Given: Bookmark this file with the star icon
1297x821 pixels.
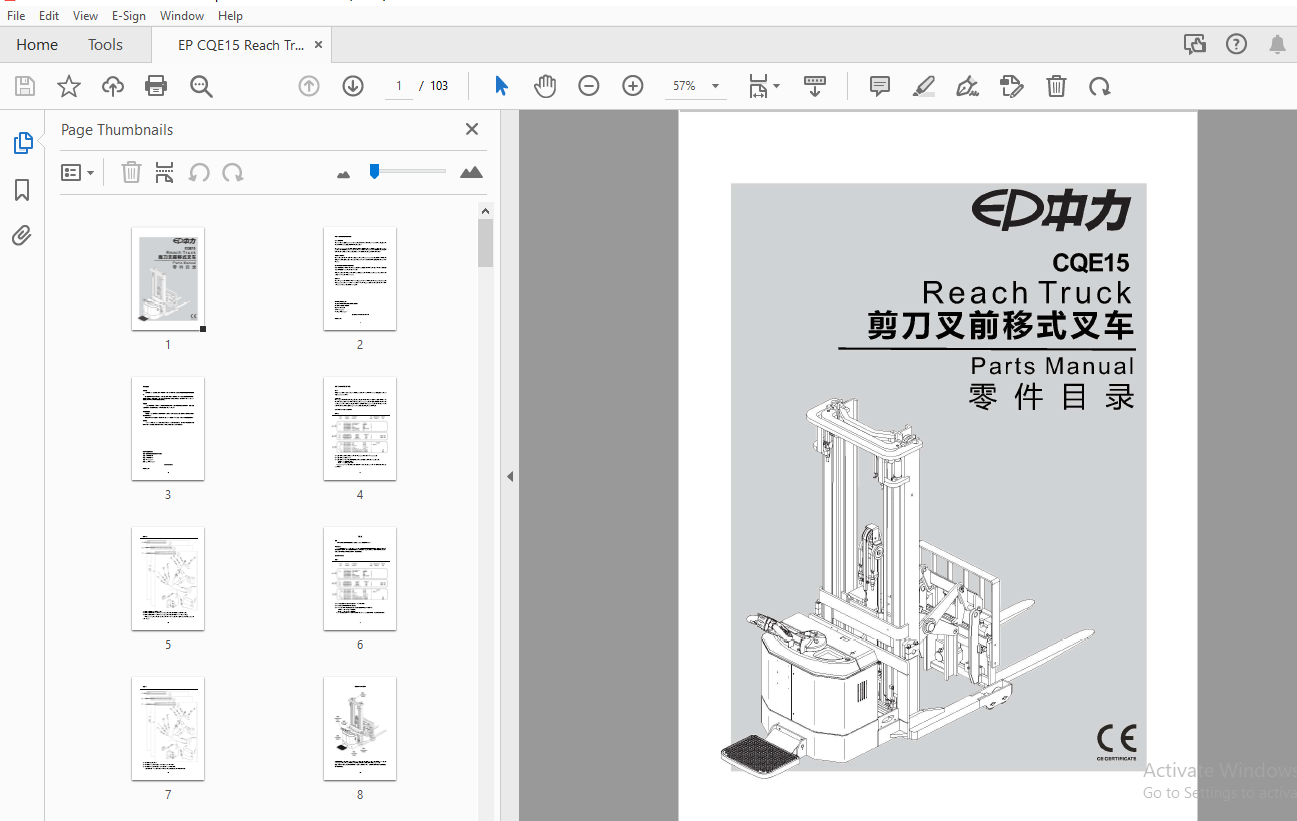Looking at the screenshot, I should 69,86.
